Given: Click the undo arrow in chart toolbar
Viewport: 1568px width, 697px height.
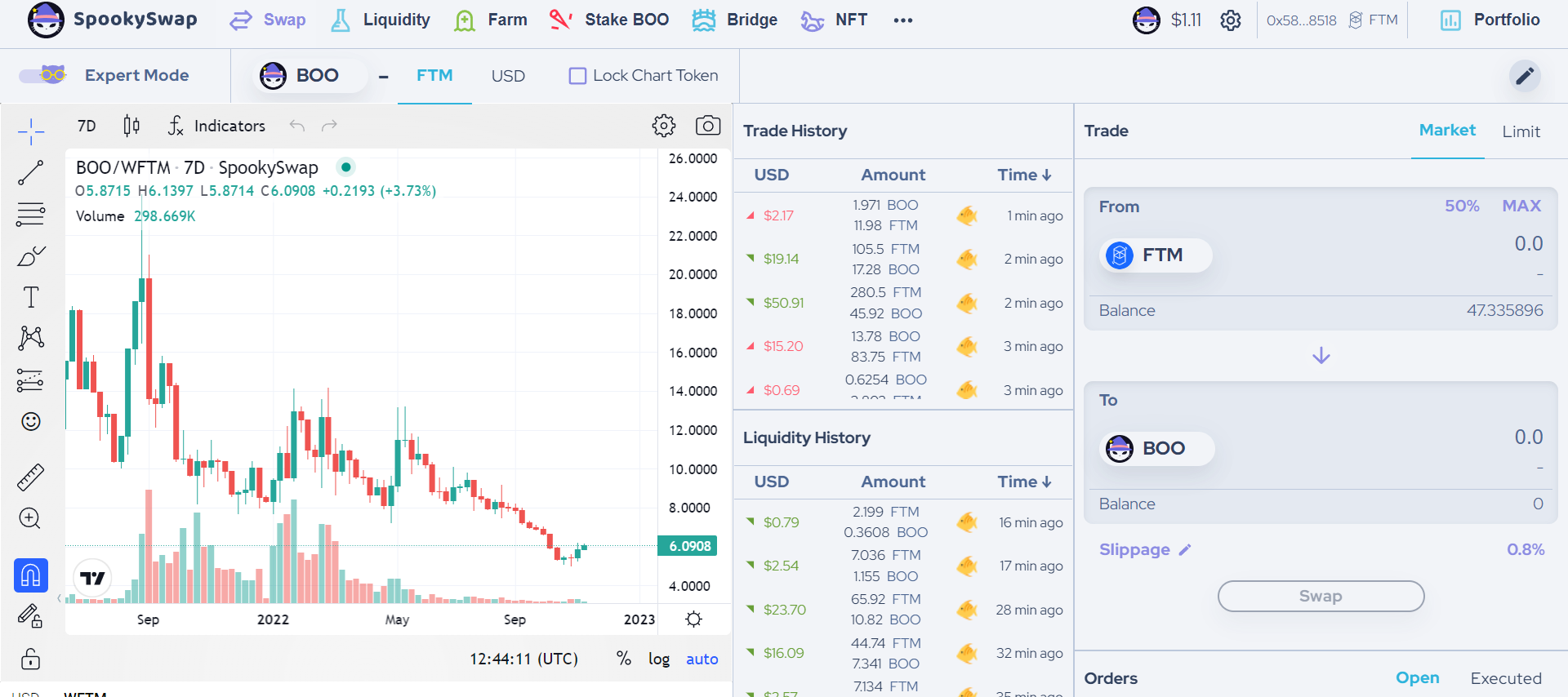Looking at the screenshot, I should 297,126.
